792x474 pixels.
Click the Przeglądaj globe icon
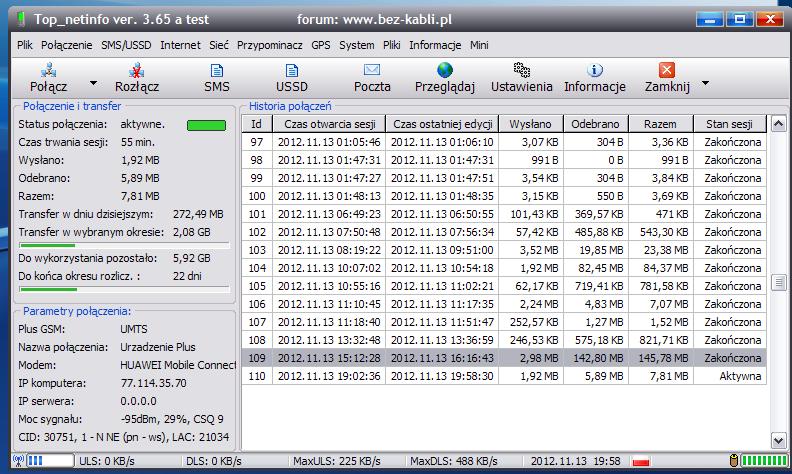[445, 70]
